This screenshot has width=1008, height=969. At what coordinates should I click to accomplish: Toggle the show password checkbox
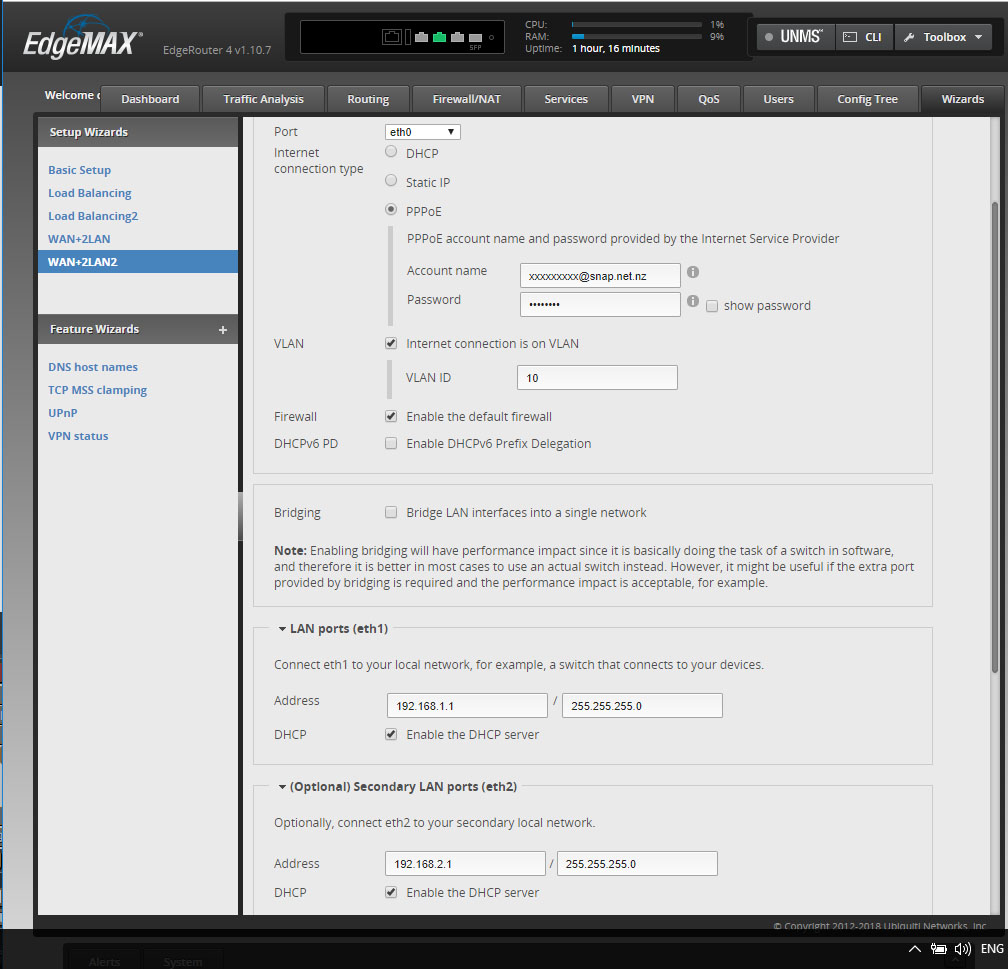coord(712,306)
